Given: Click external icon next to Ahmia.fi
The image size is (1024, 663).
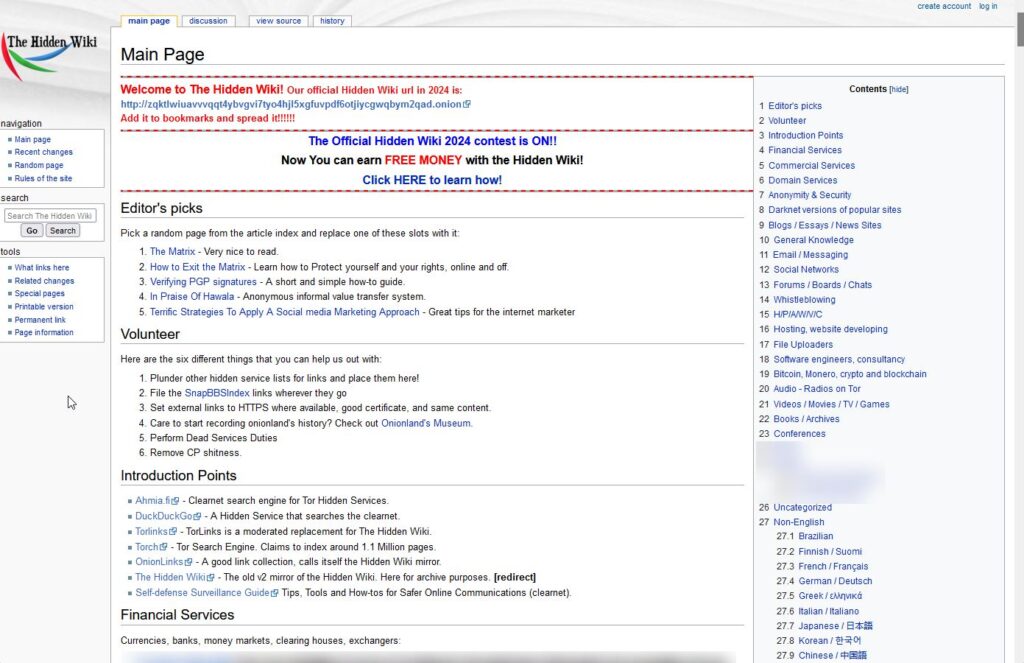Looking at the screenshot, I should click(x=175, y=501).
